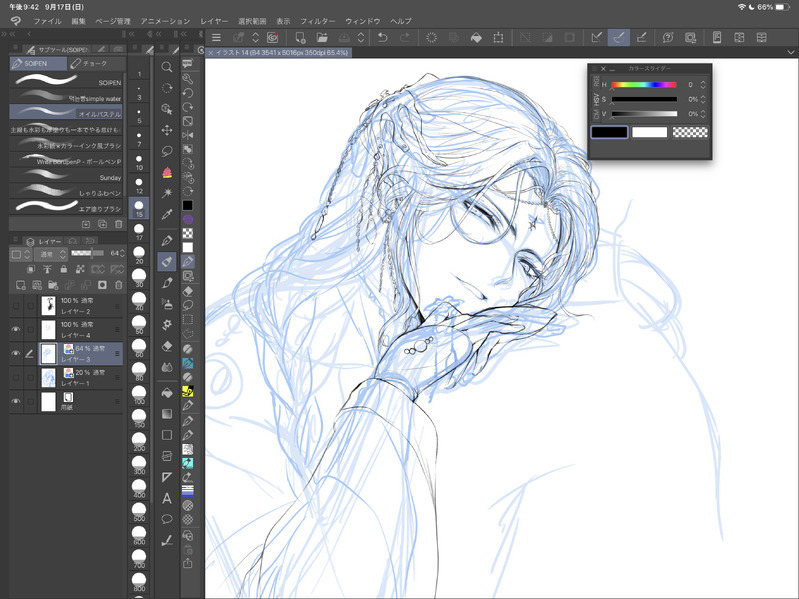Click the Clear/loading circle icon in command bar

(x=432, y=38)
